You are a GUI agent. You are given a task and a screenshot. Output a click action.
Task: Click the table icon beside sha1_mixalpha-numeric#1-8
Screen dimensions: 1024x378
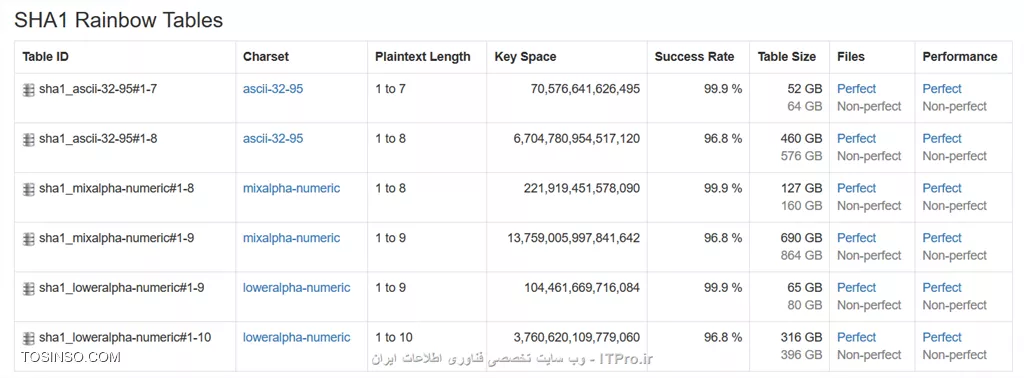28,189
